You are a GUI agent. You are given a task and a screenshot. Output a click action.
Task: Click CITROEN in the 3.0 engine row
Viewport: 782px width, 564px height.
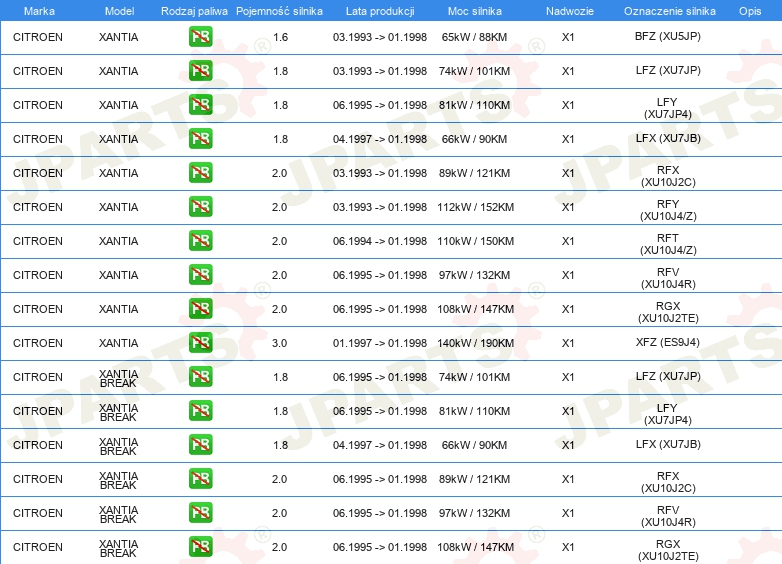tap(38, 343)
